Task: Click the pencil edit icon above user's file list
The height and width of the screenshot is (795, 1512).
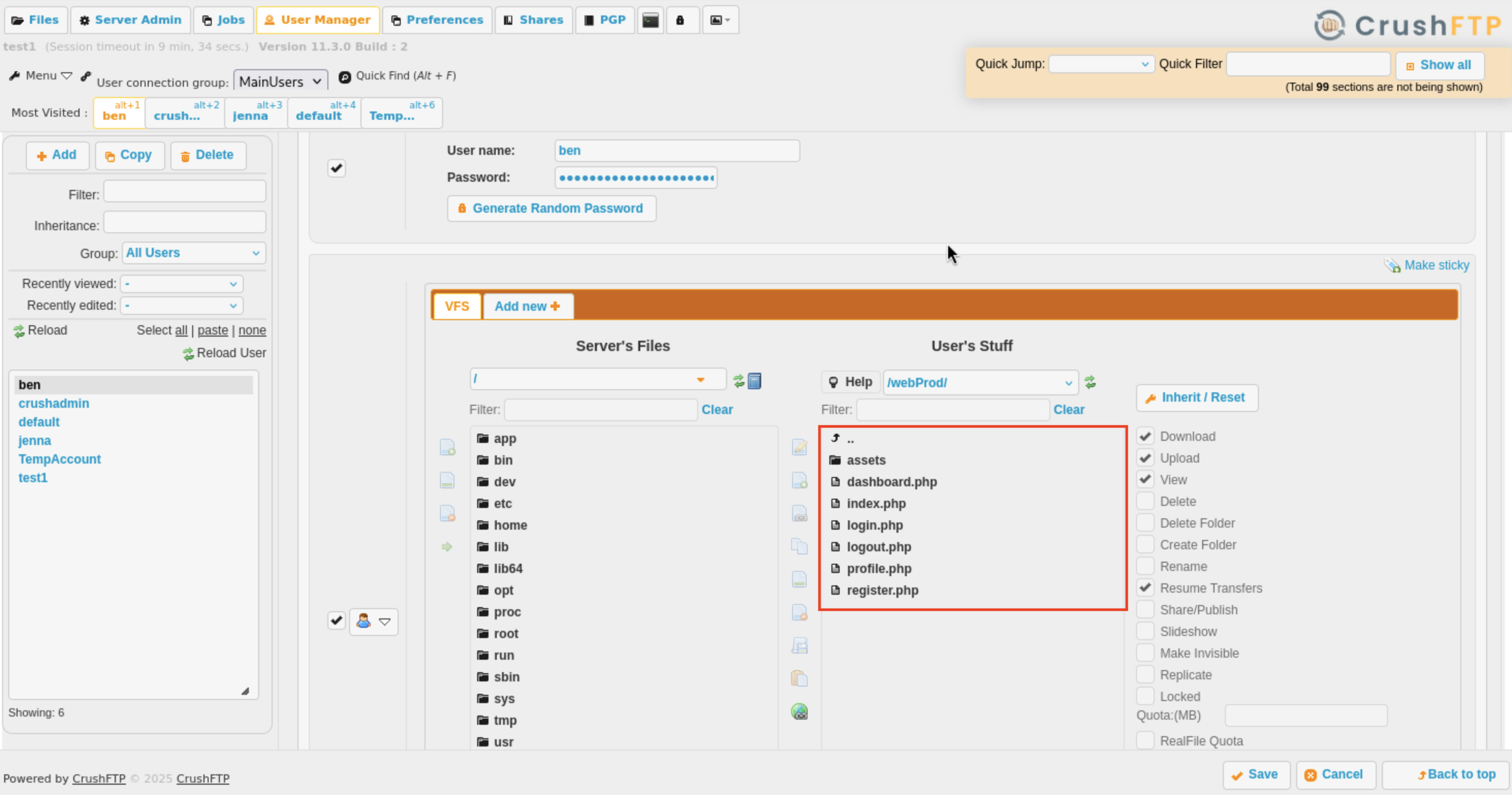Action: point(799,447)
